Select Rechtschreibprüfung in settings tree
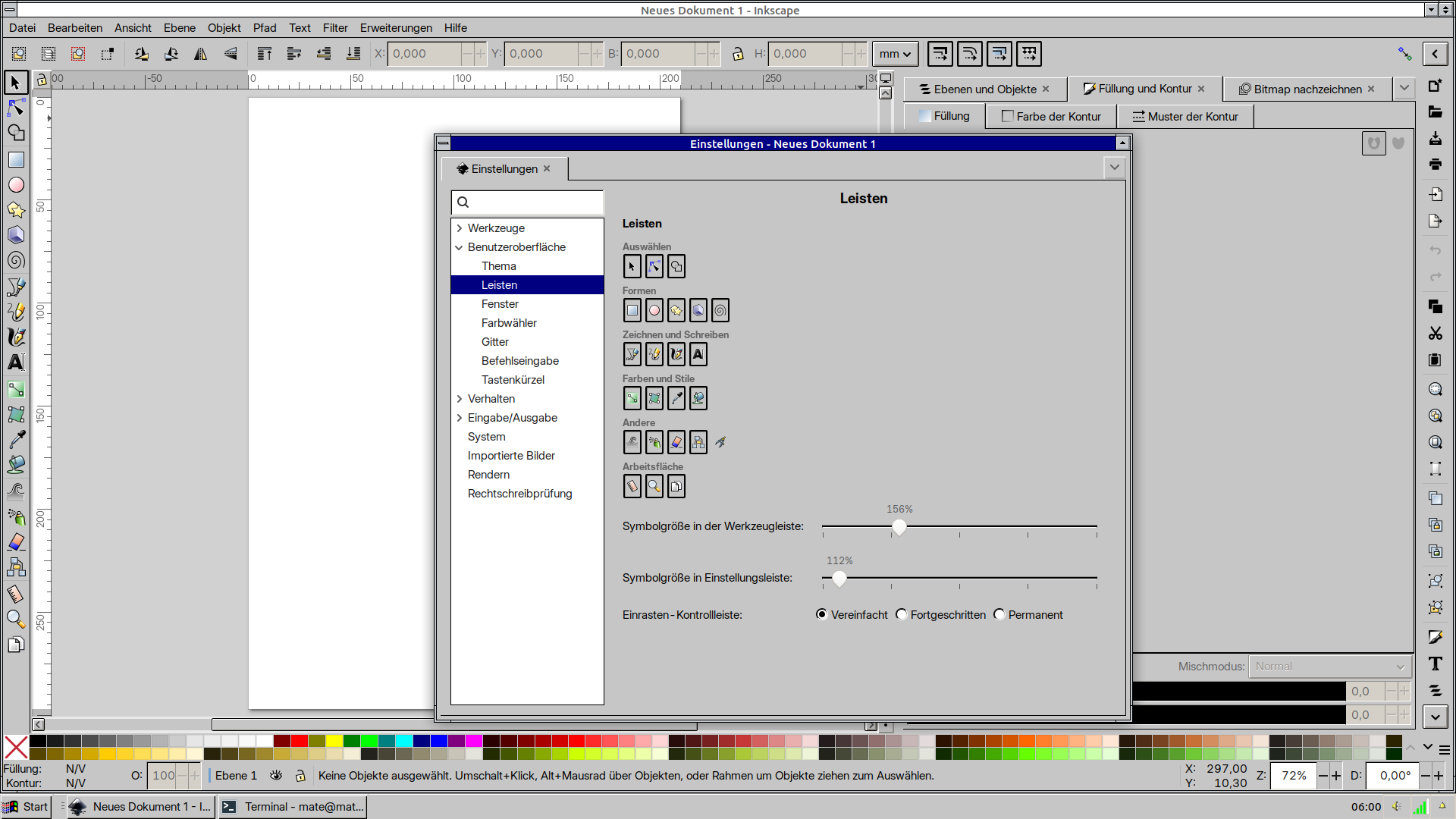The width and height of the screenshot is (1456, 819). point(520,494)
